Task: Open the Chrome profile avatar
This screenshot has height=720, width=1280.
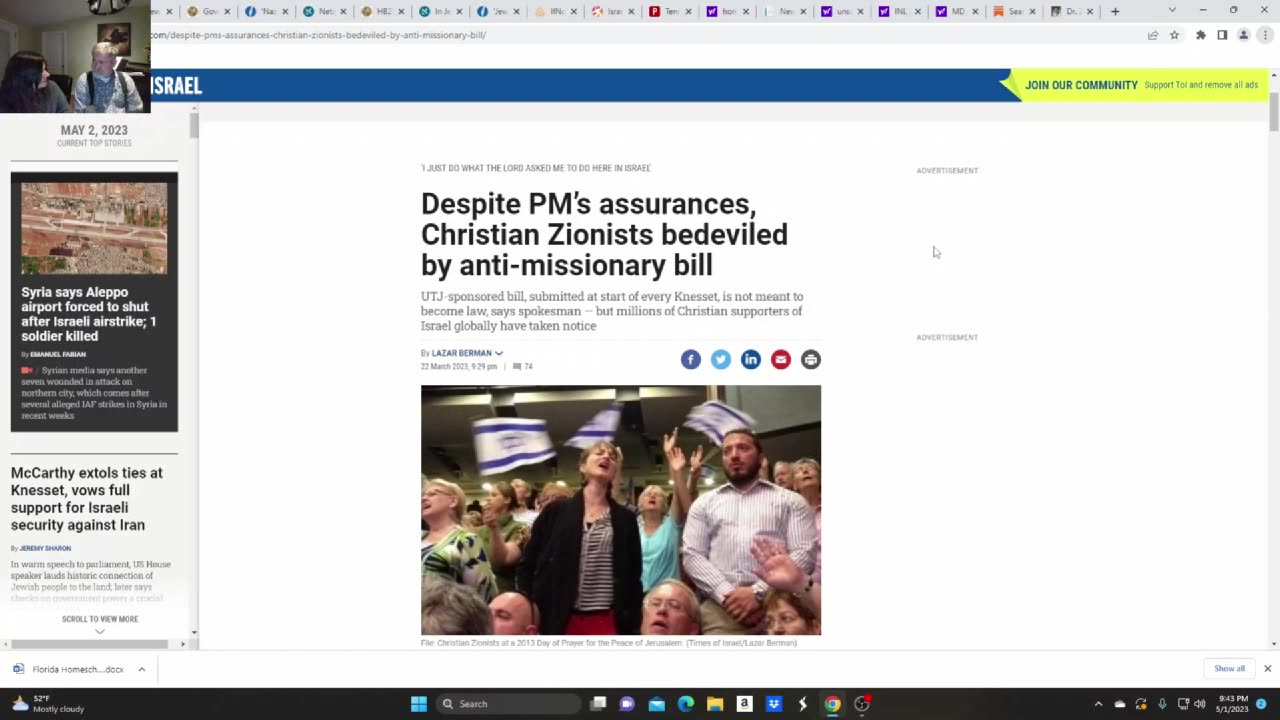Action: coord(1244,35)
